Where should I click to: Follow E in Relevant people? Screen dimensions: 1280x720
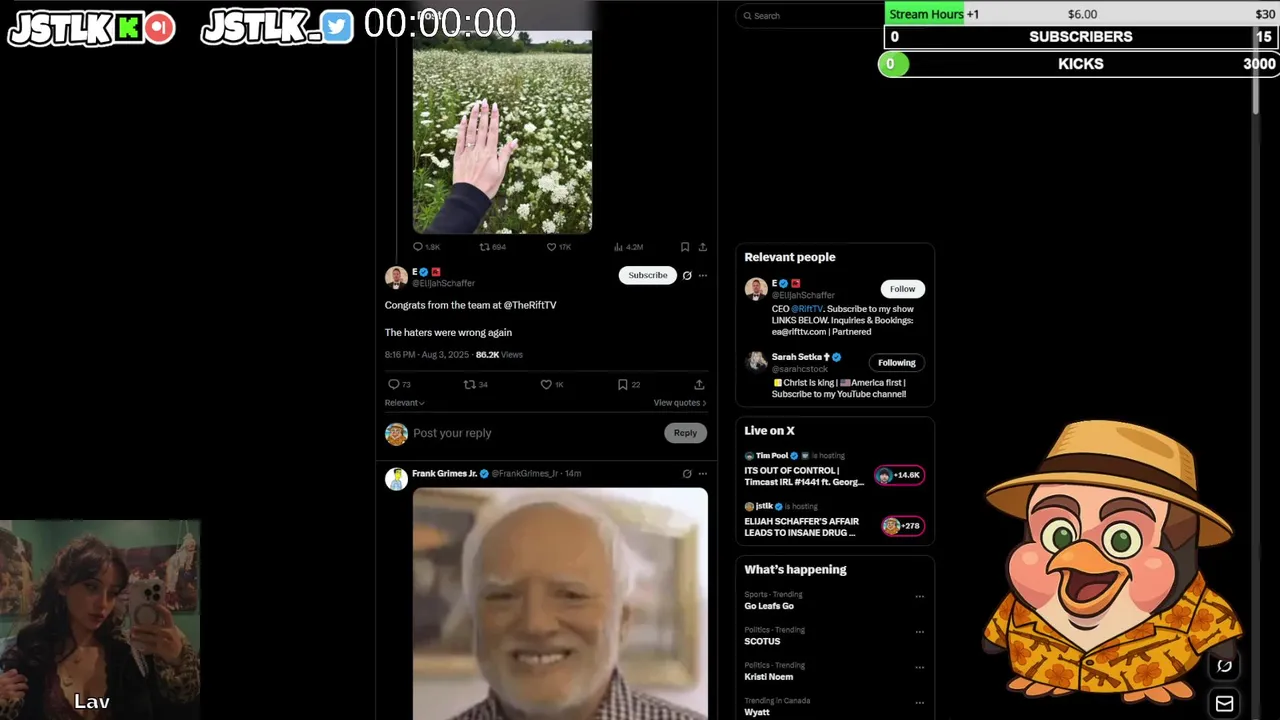coord(902,289)
